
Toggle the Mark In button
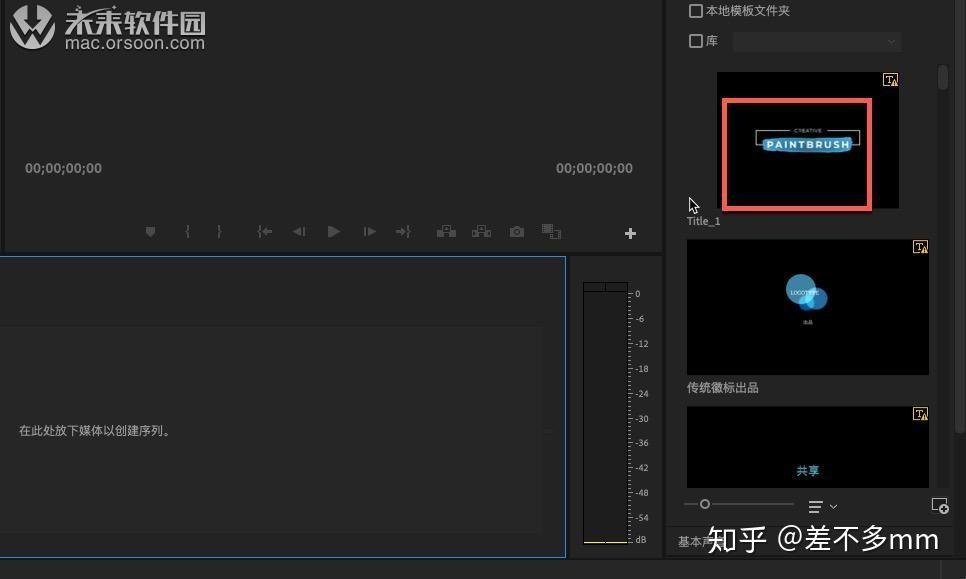point(187,231)
